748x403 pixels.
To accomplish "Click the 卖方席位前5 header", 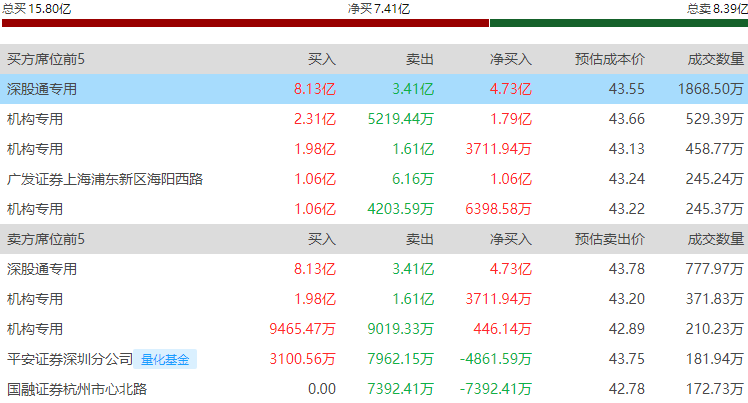I will (46, 239).
